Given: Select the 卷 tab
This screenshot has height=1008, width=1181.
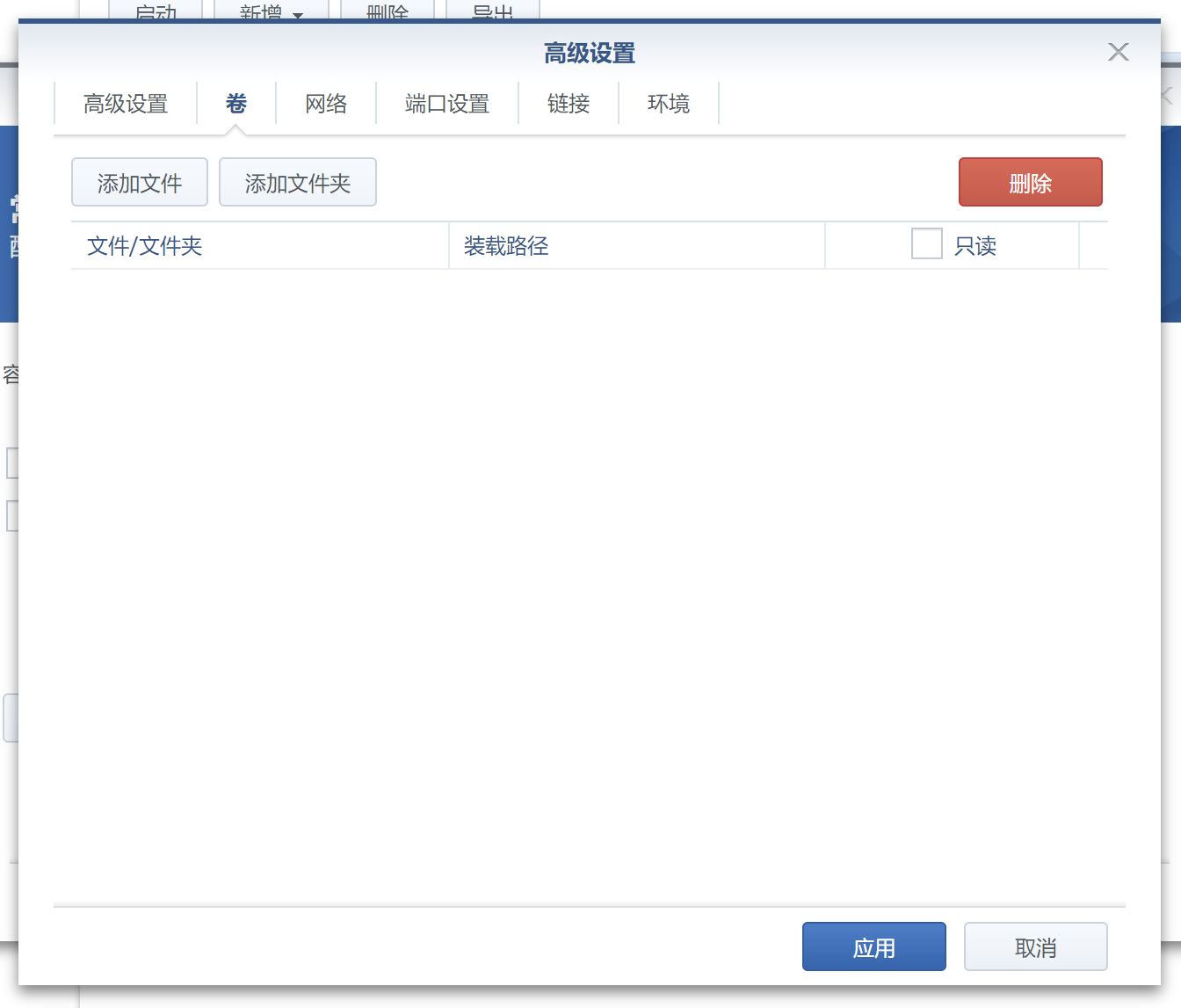Looking at the screenshot, I should click(235, 104).
